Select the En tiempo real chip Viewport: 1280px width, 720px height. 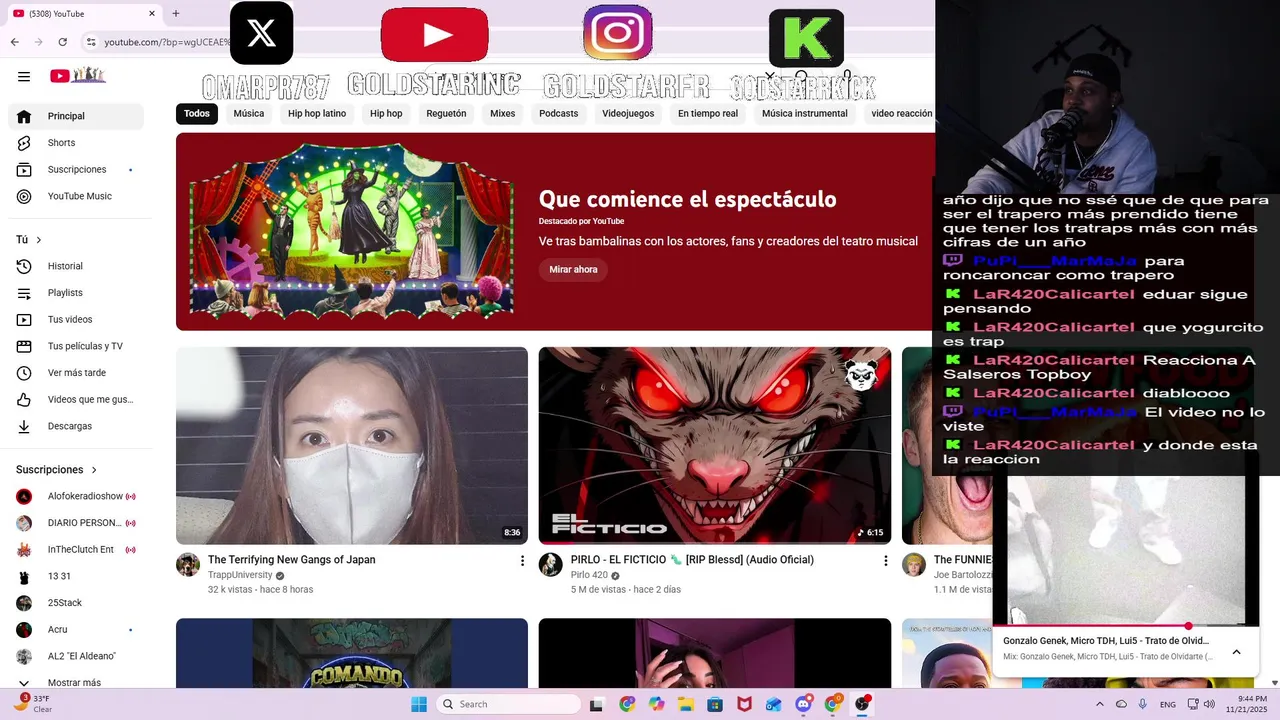coord(708,114)
